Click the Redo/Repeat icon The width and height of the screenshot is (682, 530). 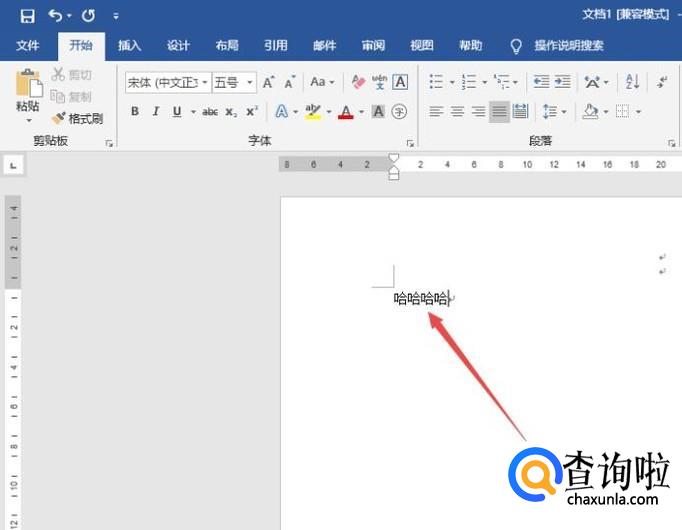[x=88, y=16]
